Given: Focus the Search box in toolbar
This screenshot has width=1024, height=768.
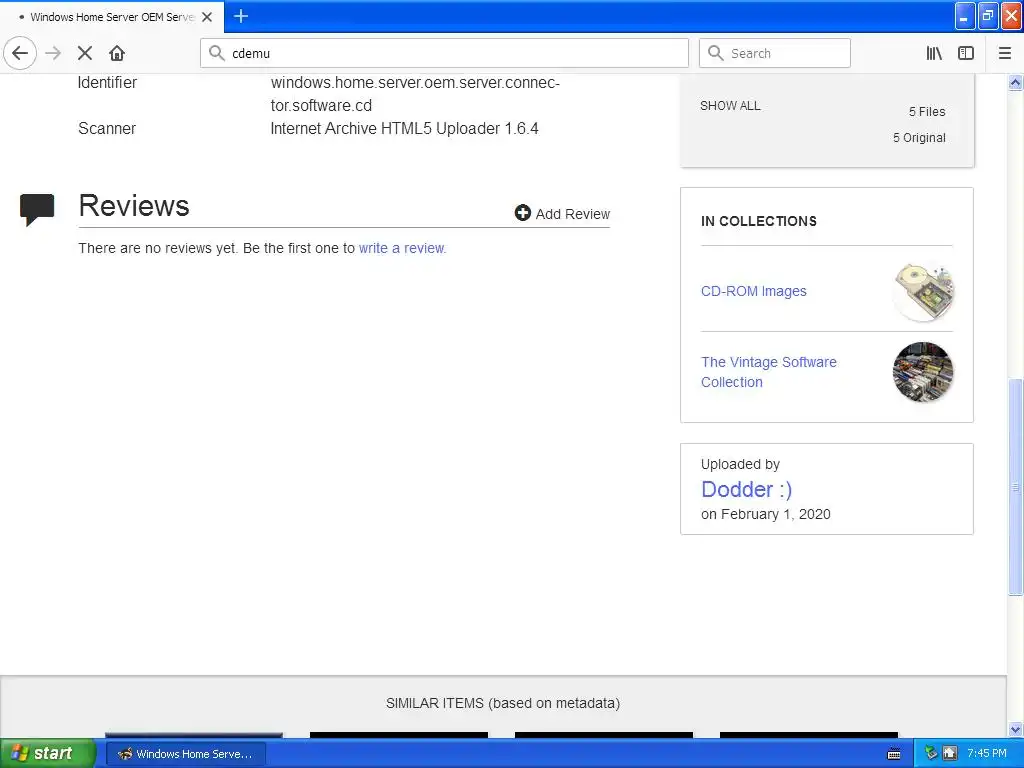Looking at the screenshot, I should (x=775, y=53).
